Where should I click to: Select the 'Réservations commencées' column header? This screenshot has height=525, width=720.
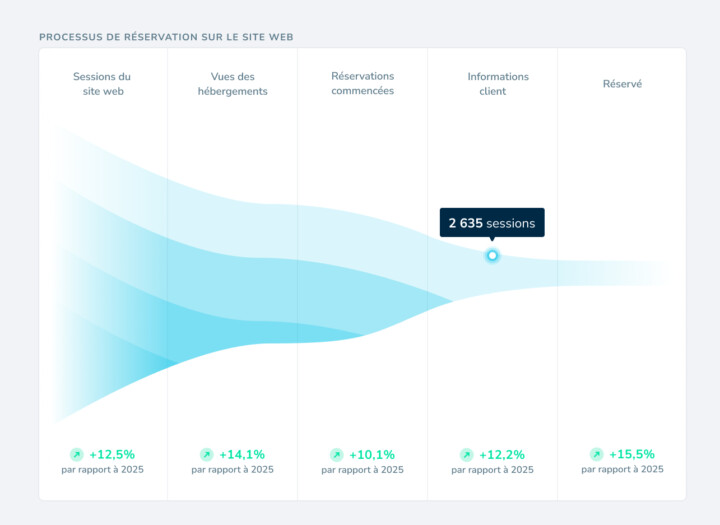pyautogui.click(x=362, y=83)
